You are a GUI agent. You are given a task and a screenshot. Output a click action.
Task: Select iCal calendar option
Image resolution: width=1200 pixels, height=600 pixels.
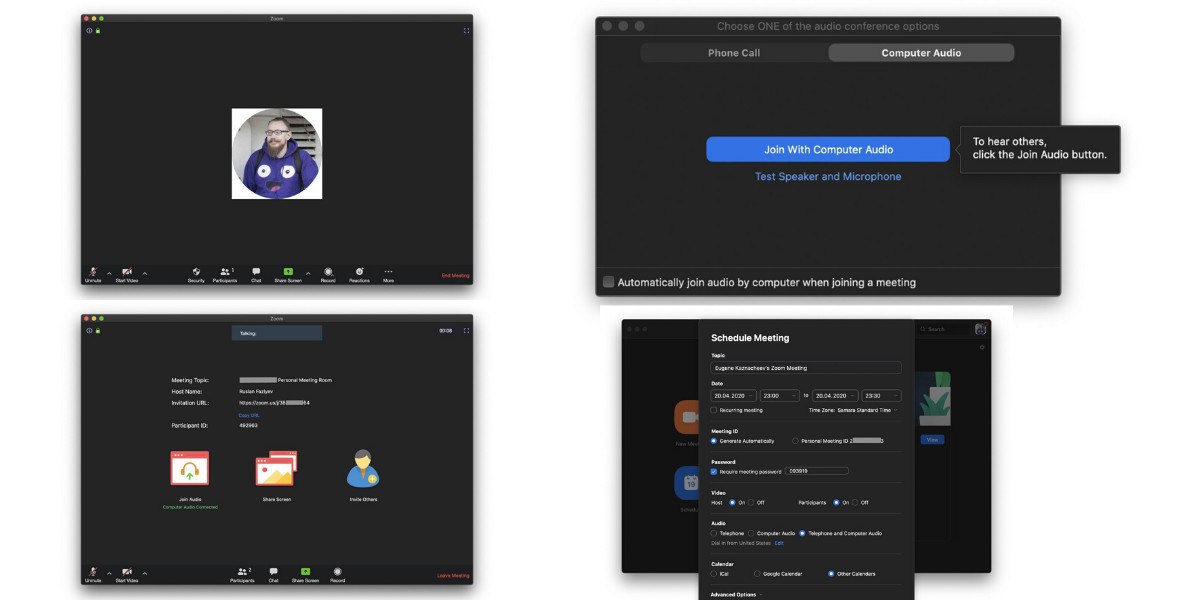[x=713, y=574]
